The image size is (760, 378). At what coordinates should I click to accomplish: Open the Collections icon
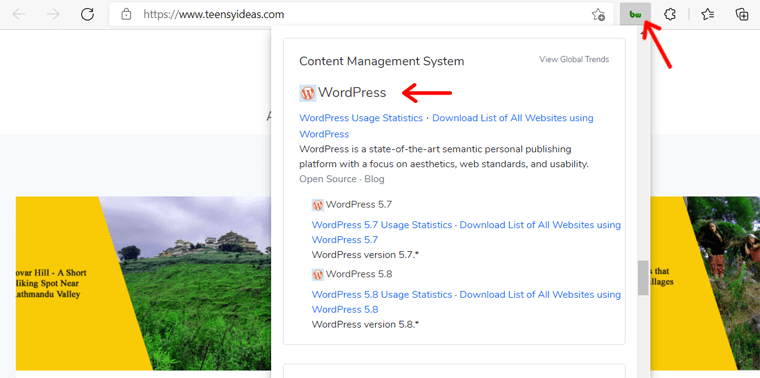point(742,15)
